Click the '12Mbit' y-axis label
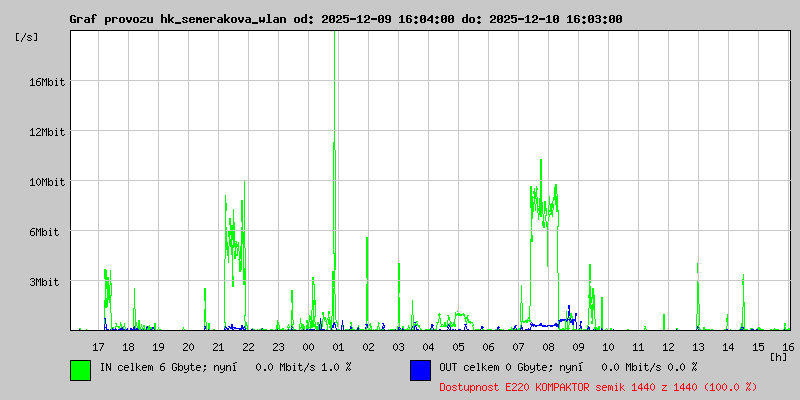The image size is (800, 400). pyautogui.click(x=47, y=132)
